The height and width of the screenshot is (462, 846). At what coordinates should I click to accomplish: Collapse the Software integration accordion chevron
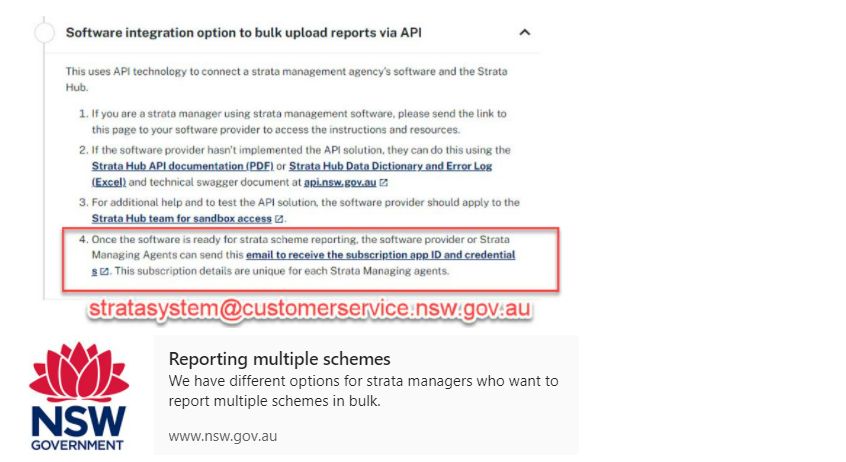(524, 32)
